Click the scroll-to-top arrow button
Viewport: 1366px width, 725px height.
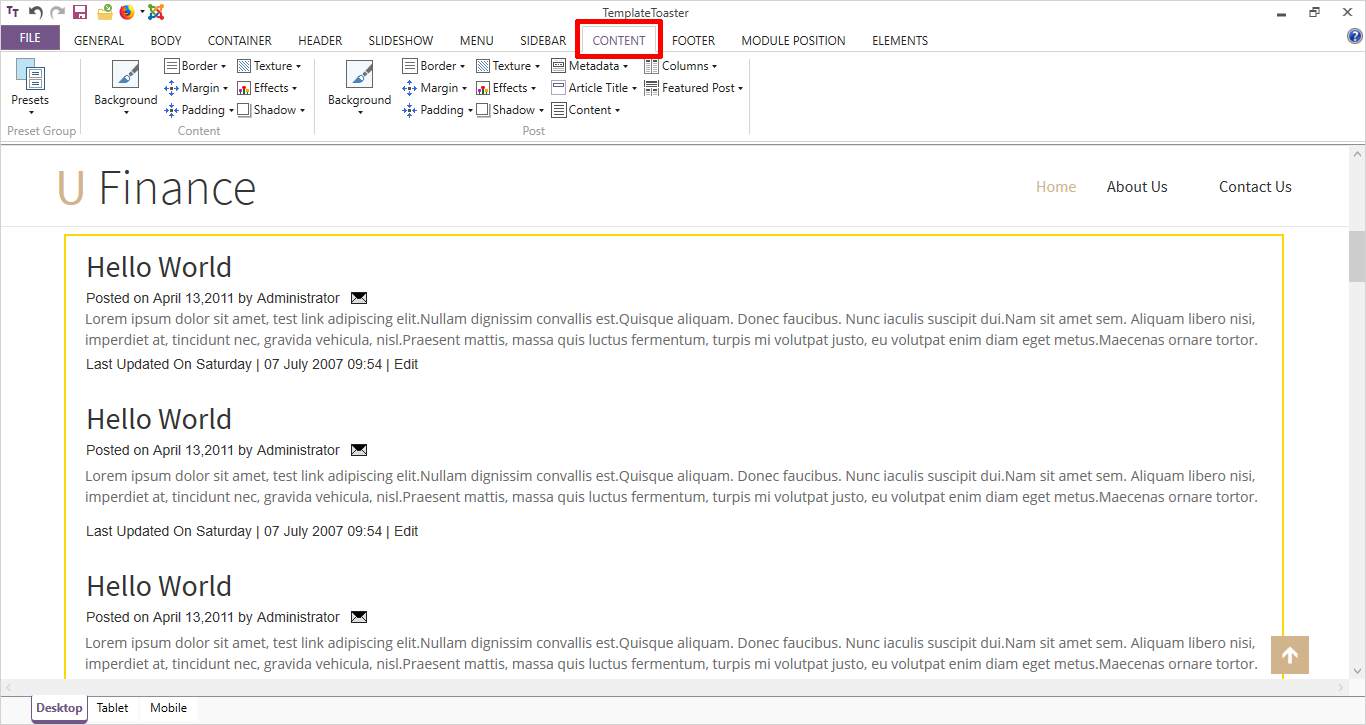click(1289, 655)
